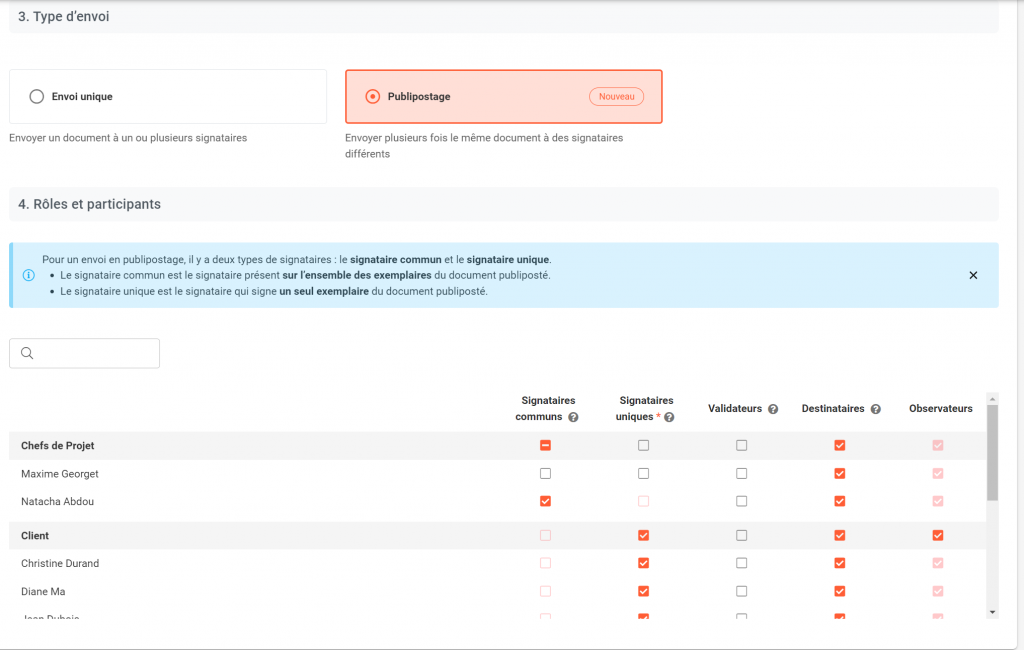Click the scroll down arrow of participants list
This screenshot has height=650, width=1024.
[992, 611]
